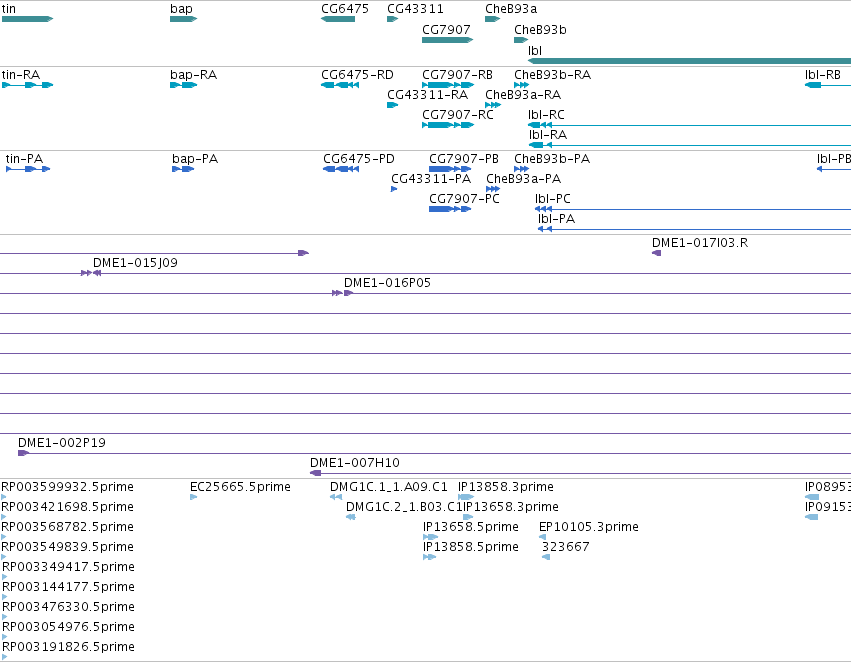Select the DMG1C.1_1.A09.C1 label

(x=389, y=487)
